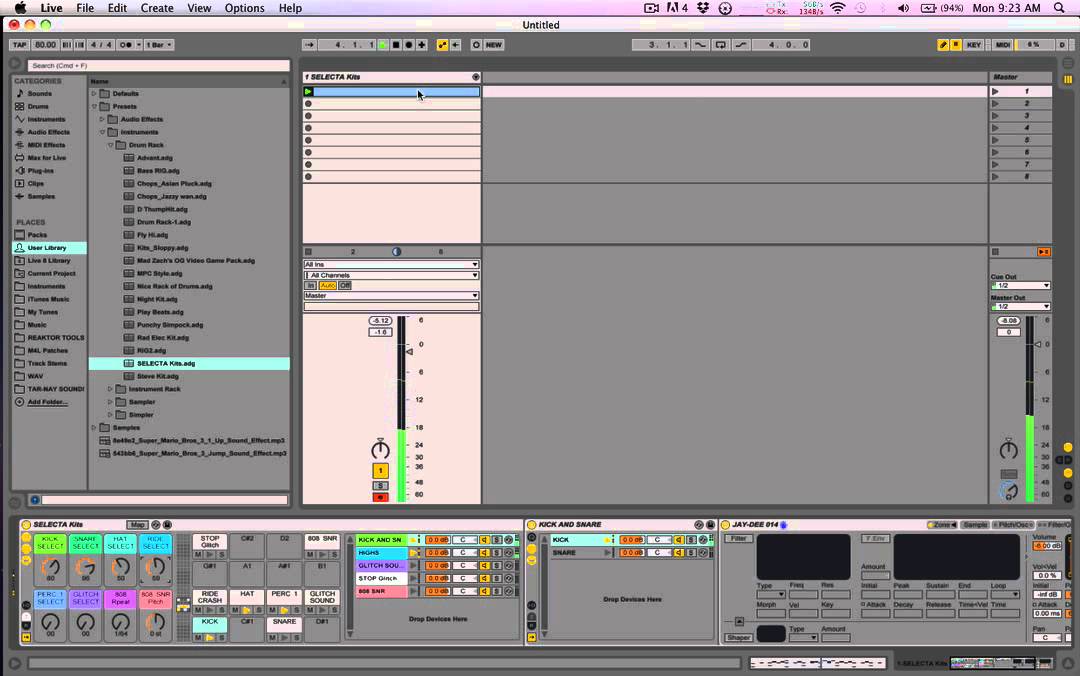The height and width of the screenshot is (676, 1080).
Task: Click the NEW scene button
Action: pos(494,45)
